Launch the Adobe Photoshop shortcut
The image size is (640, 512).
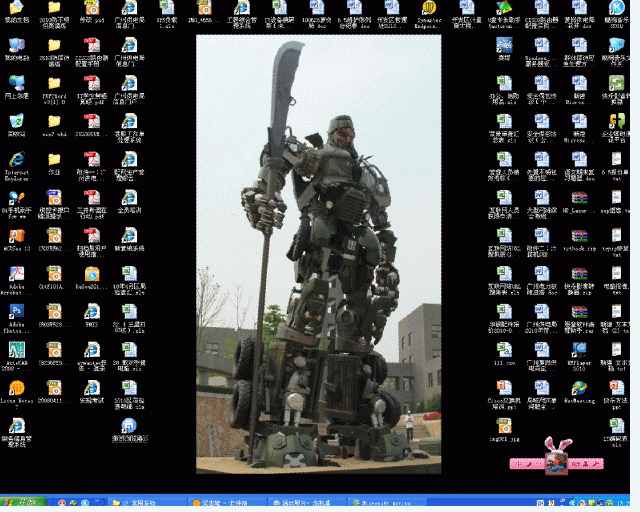[x=17, y=318]
